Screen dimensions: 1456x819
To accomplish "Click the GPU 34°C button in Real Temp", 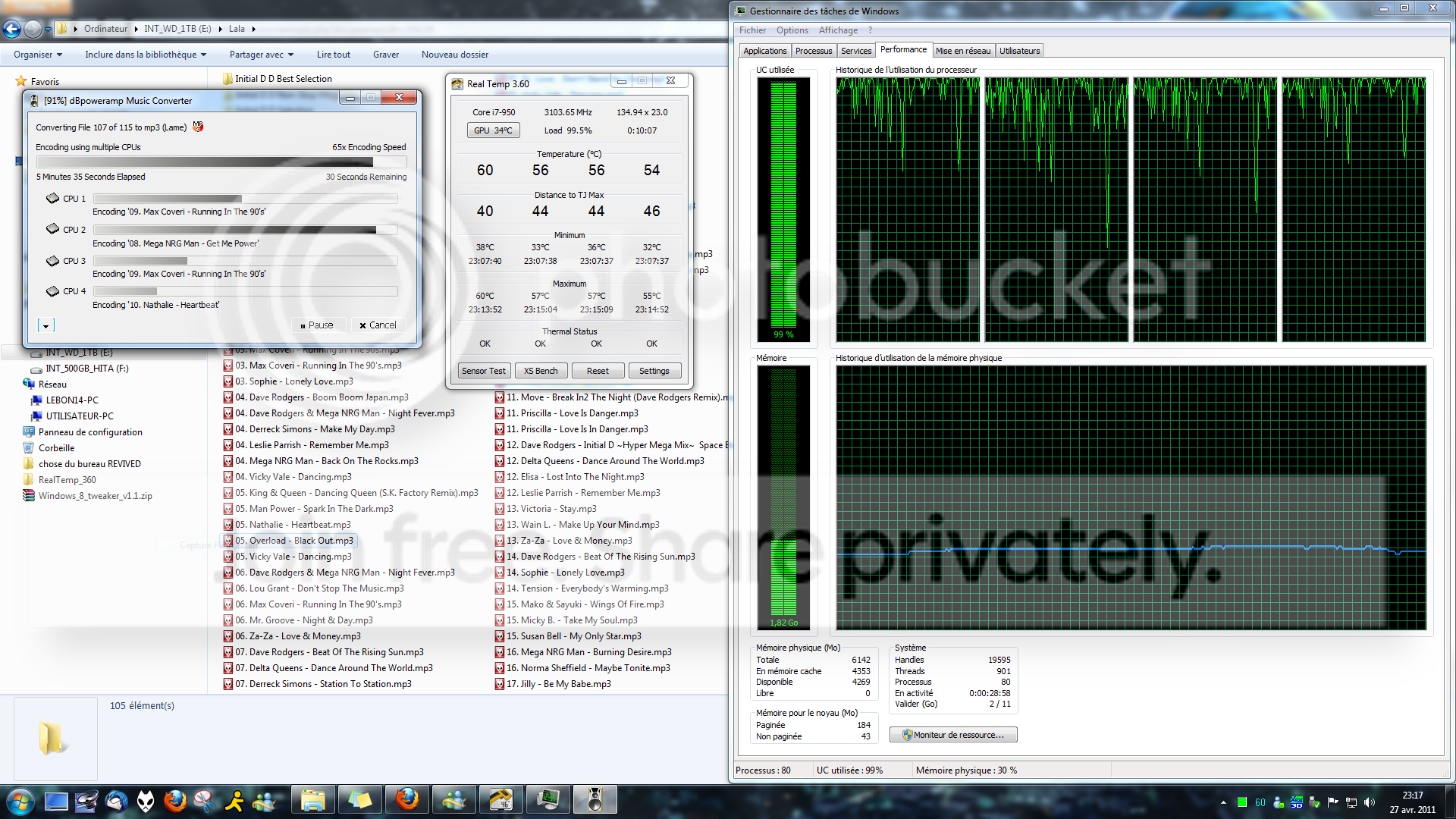I will [493, 130].
